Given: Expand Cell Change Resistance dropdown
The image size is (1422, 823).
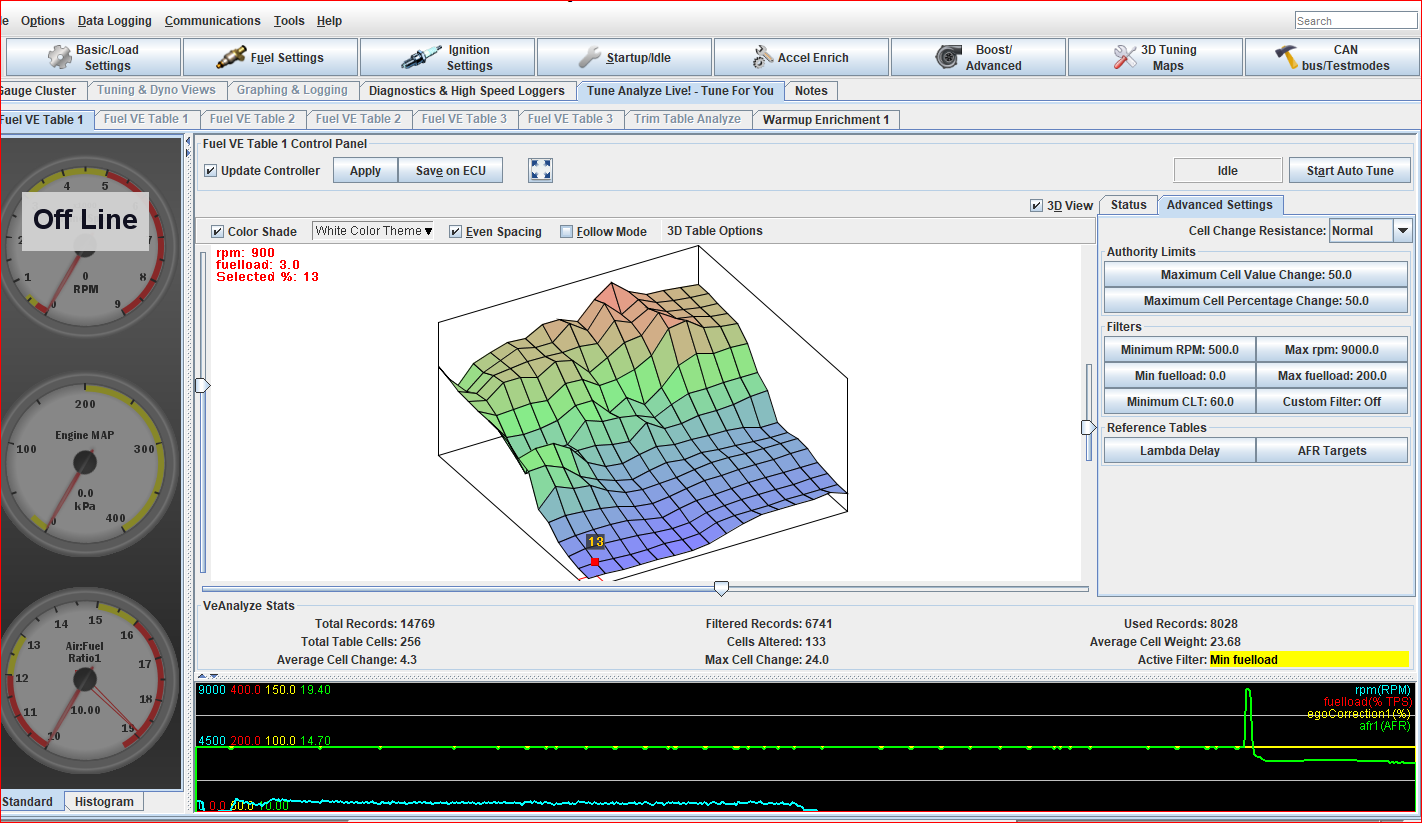Looking at the screenshot, I should (1403, 231).
